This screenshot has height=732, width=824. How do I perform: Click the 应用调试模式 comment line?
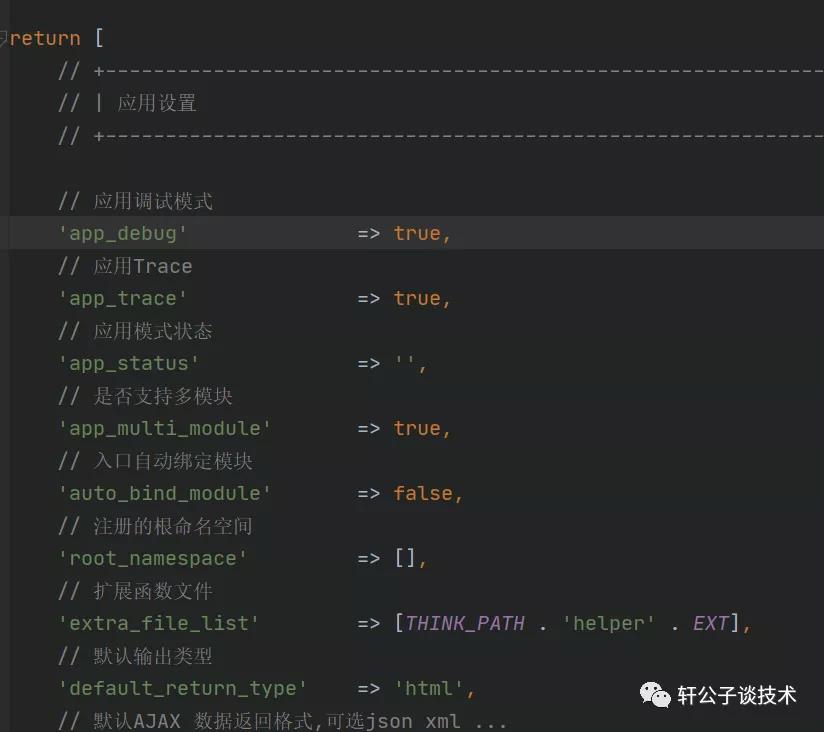pyautogui.click(x=153, y=201)
